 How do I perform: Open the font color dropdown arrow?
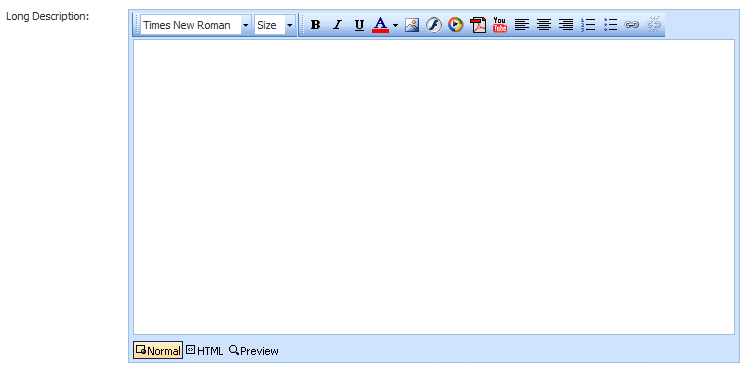pos(395,25)
